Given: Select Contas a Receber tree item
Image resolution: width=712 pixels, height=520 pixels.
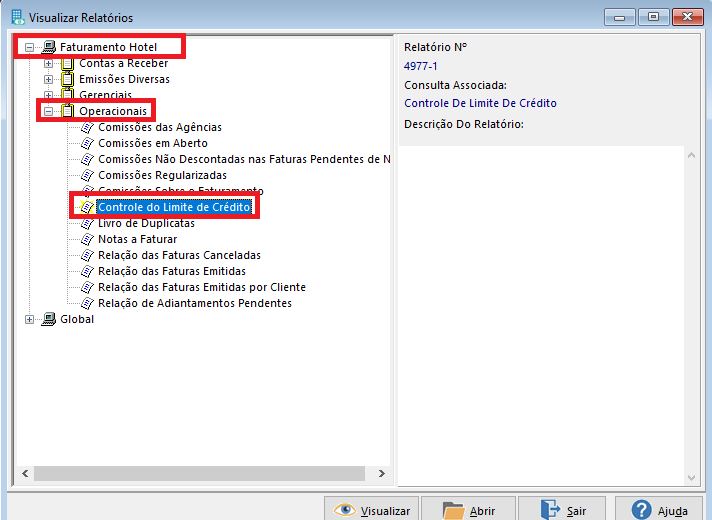Looking at the screenshot, I should point(124,63).
